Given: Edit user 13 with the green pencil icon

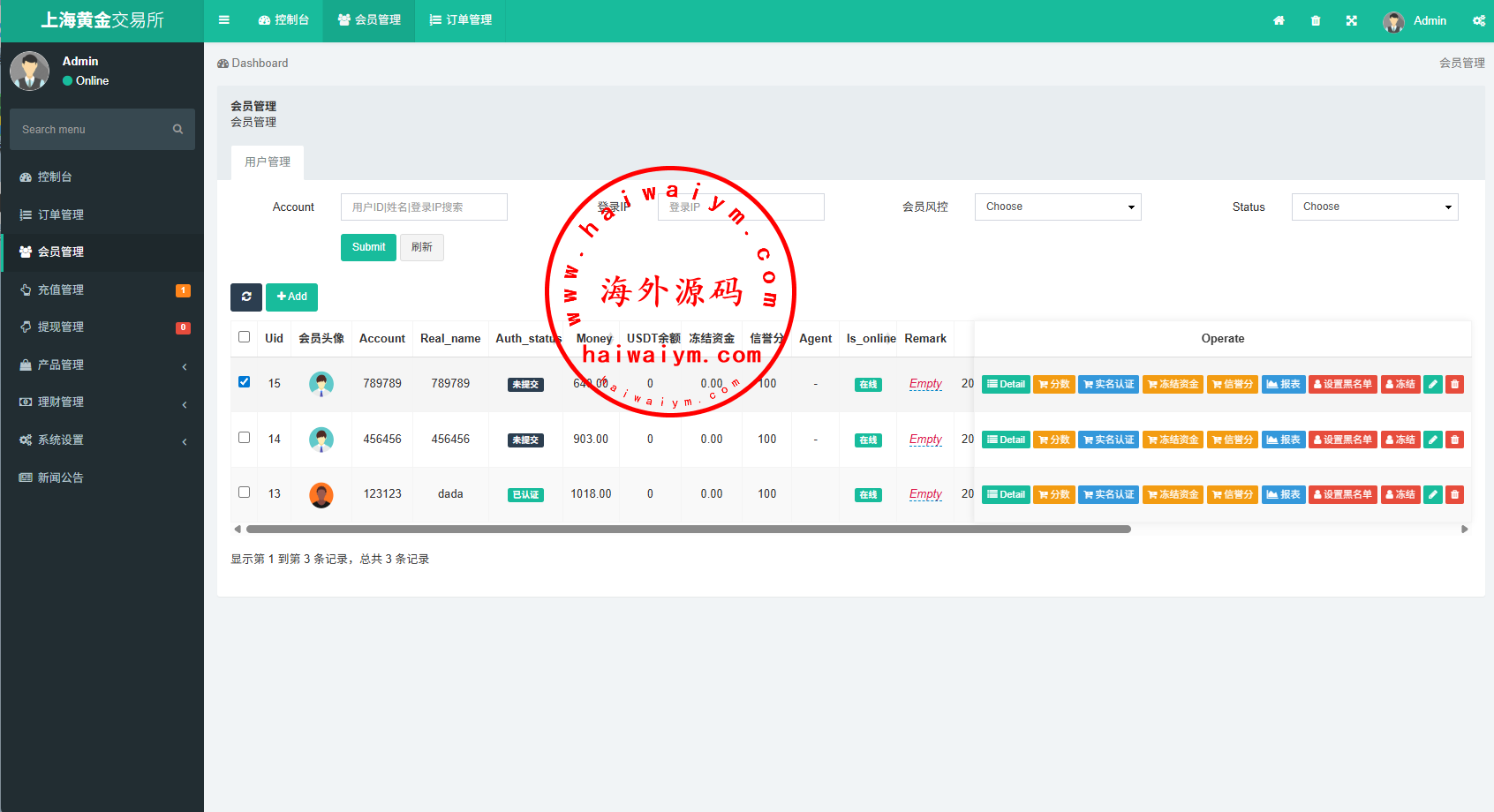Looking at the screenshot, I should 1433,494.
